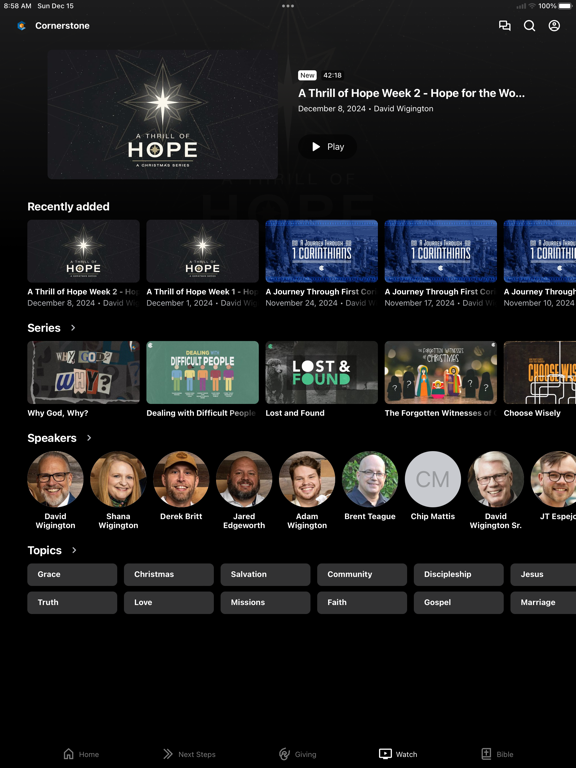Image resolution: width=576 pixels, height=768 pixels.
Task: Select speaker Jared Edgeworth avatar
Action: [244, 479]
